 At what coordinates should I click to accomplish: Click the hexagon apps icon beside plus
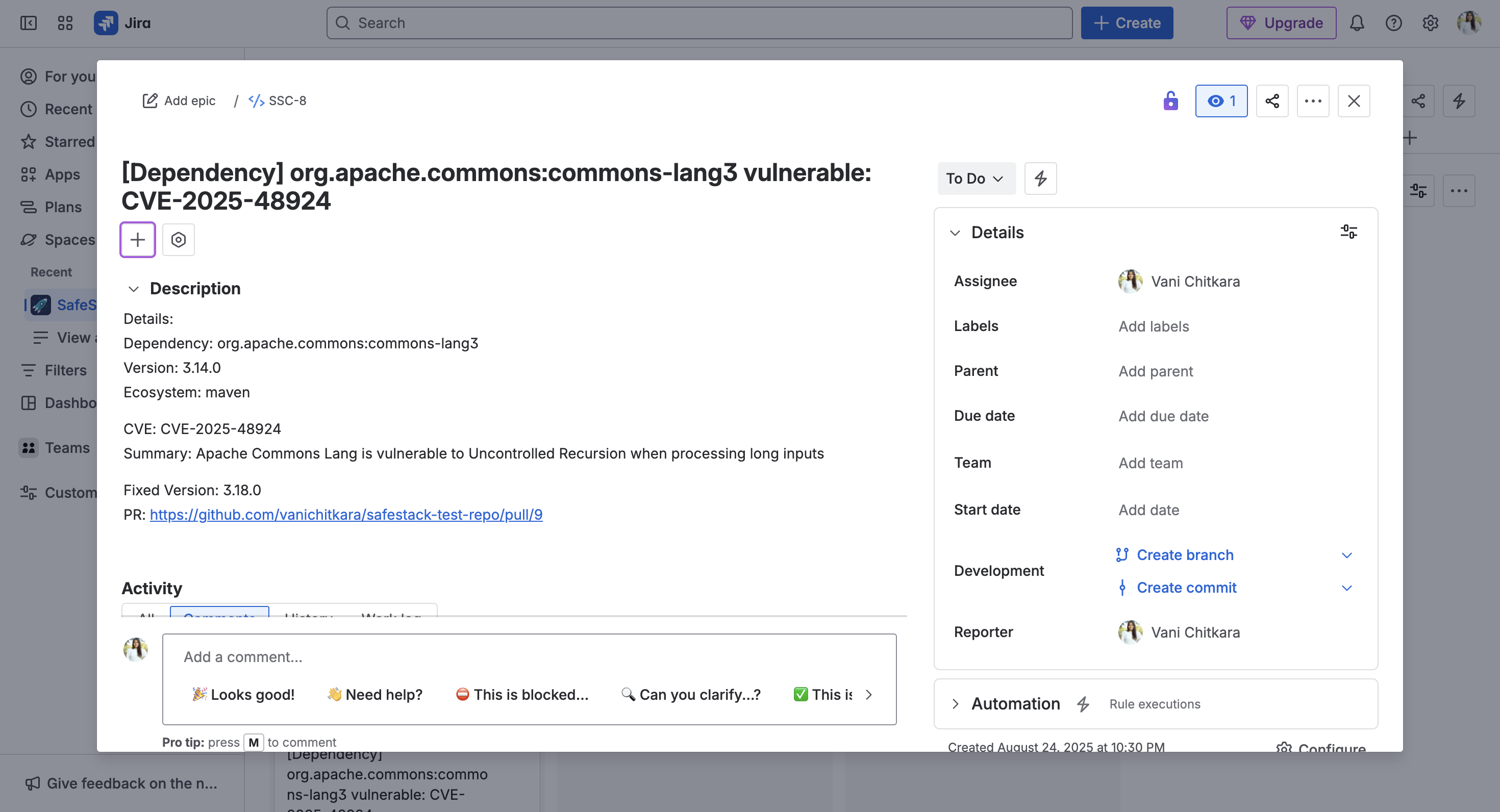pos(178,239)
